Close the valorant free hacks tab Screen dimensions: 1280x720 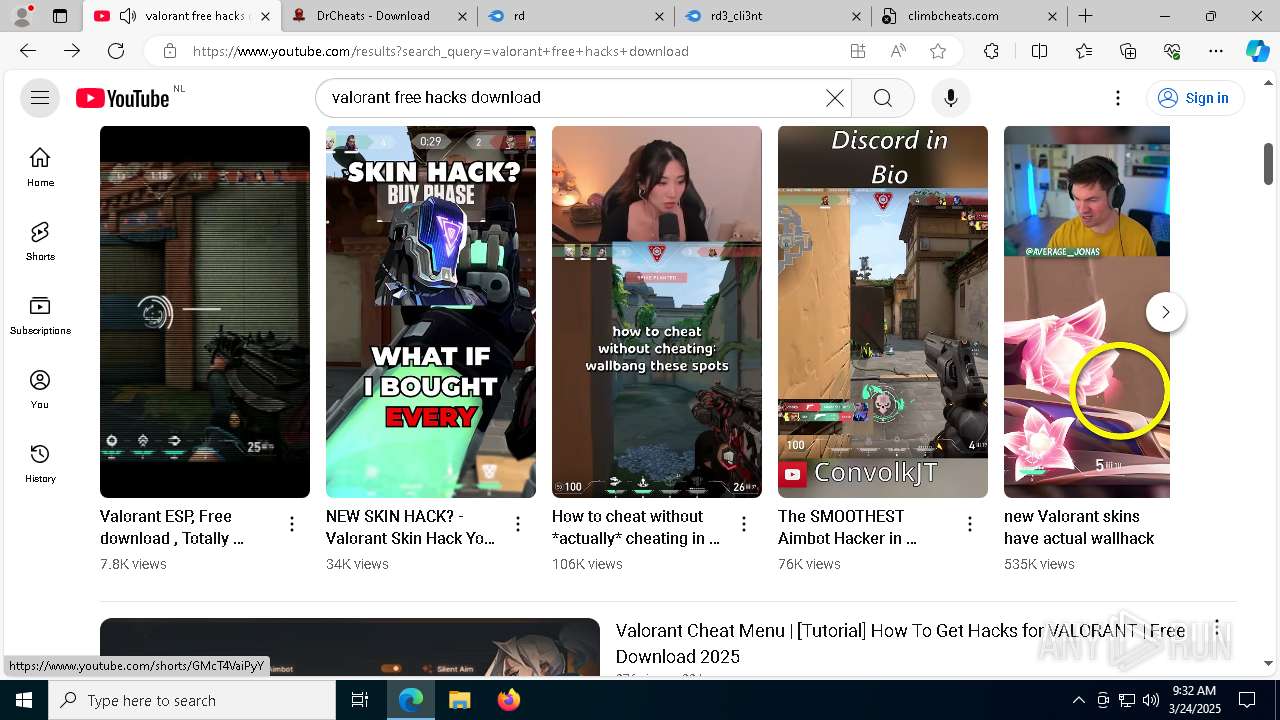265,16
